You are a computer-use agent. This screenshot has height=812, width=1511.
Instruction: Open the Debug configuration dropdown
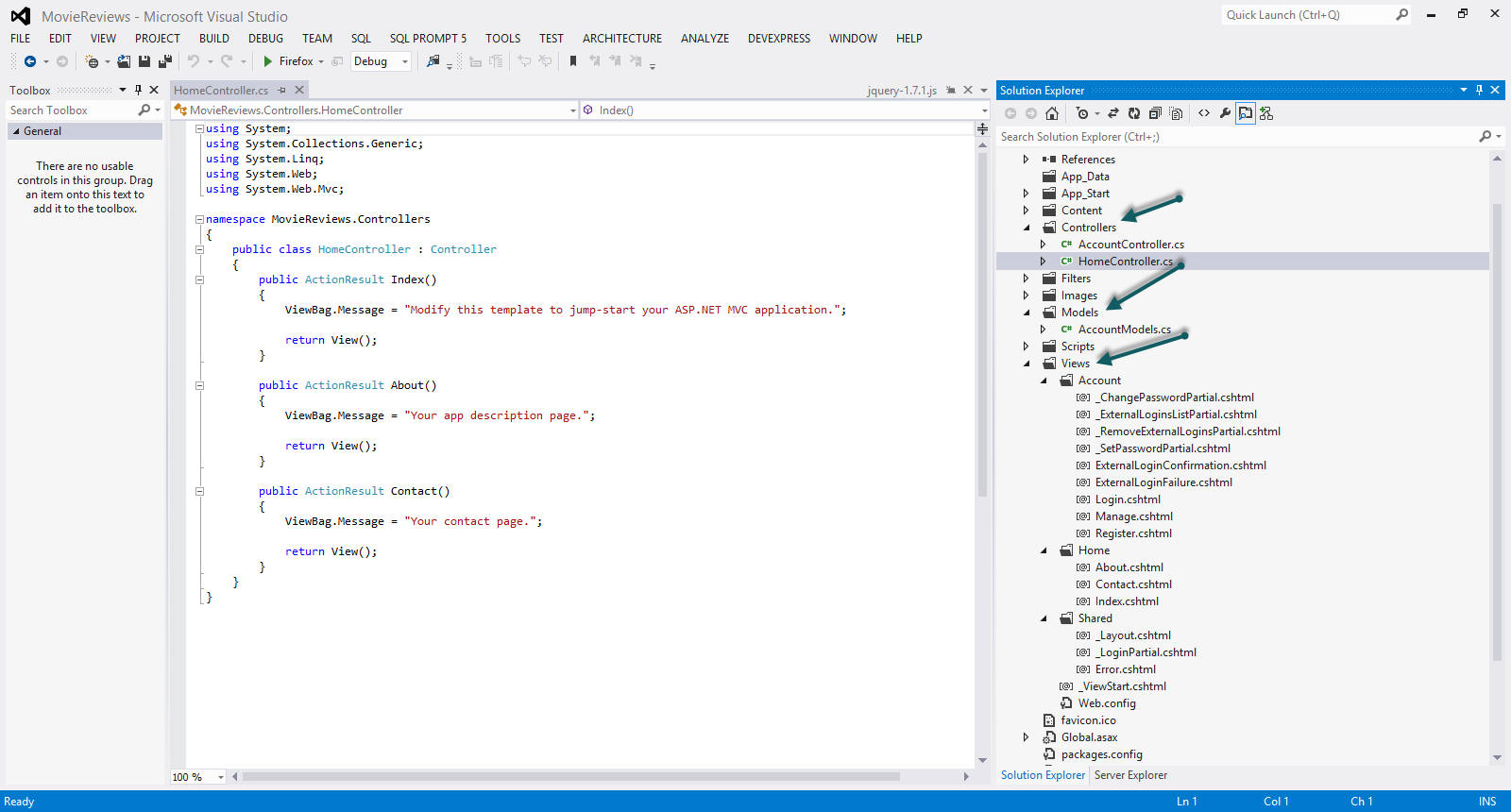pyautogui.click(x=405, y=61)
